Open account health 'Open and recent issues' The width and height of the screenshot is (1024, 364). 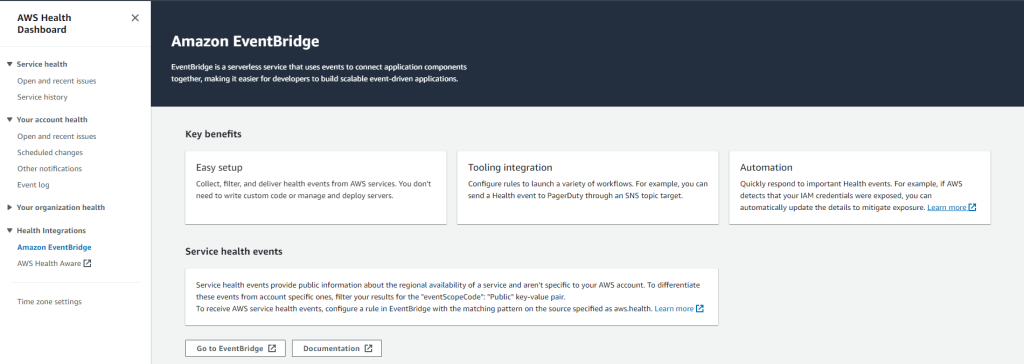coord(57,137)
